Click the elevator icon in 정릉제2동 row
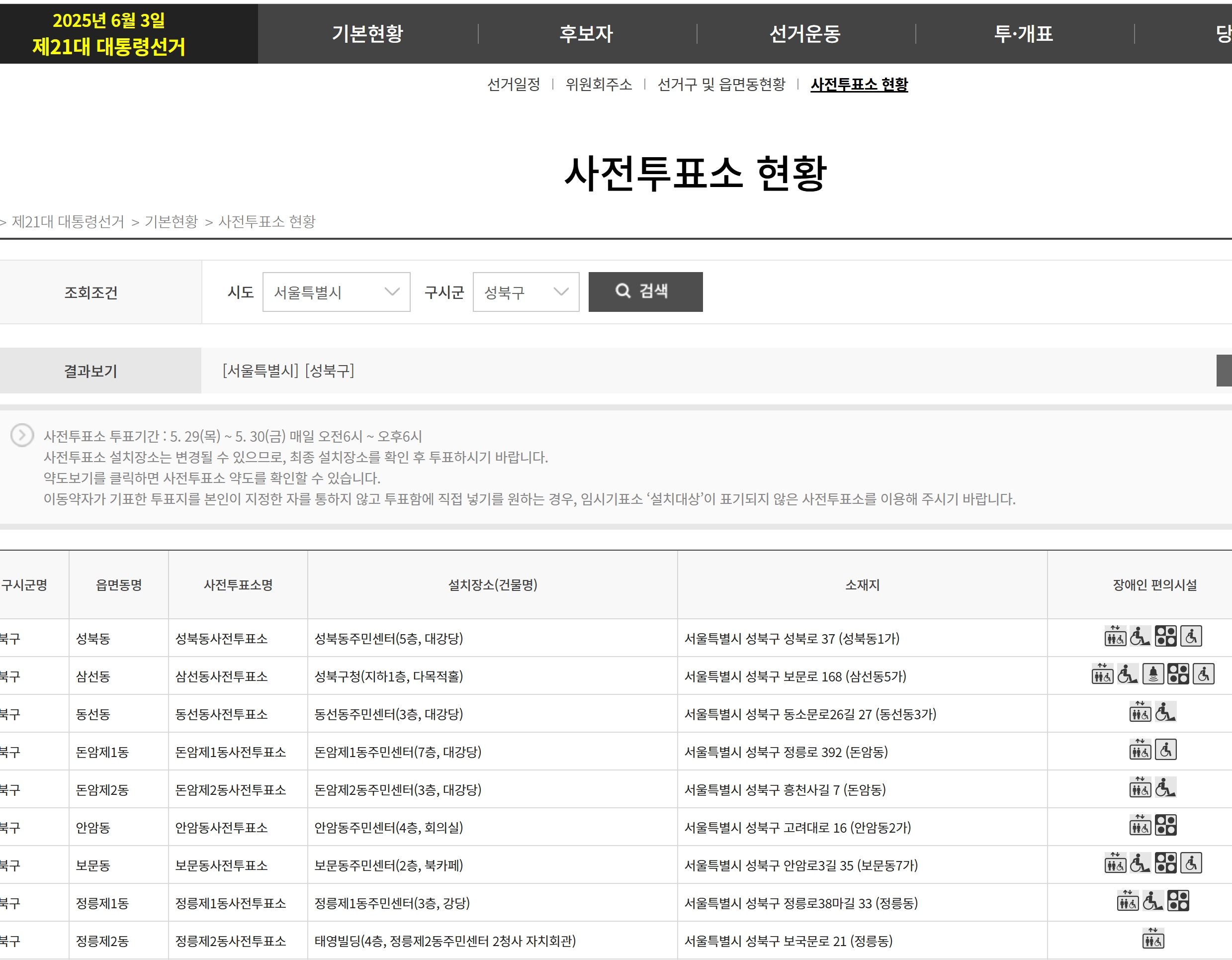Screen dimensions: 1232x960 tap(1153, 939)
